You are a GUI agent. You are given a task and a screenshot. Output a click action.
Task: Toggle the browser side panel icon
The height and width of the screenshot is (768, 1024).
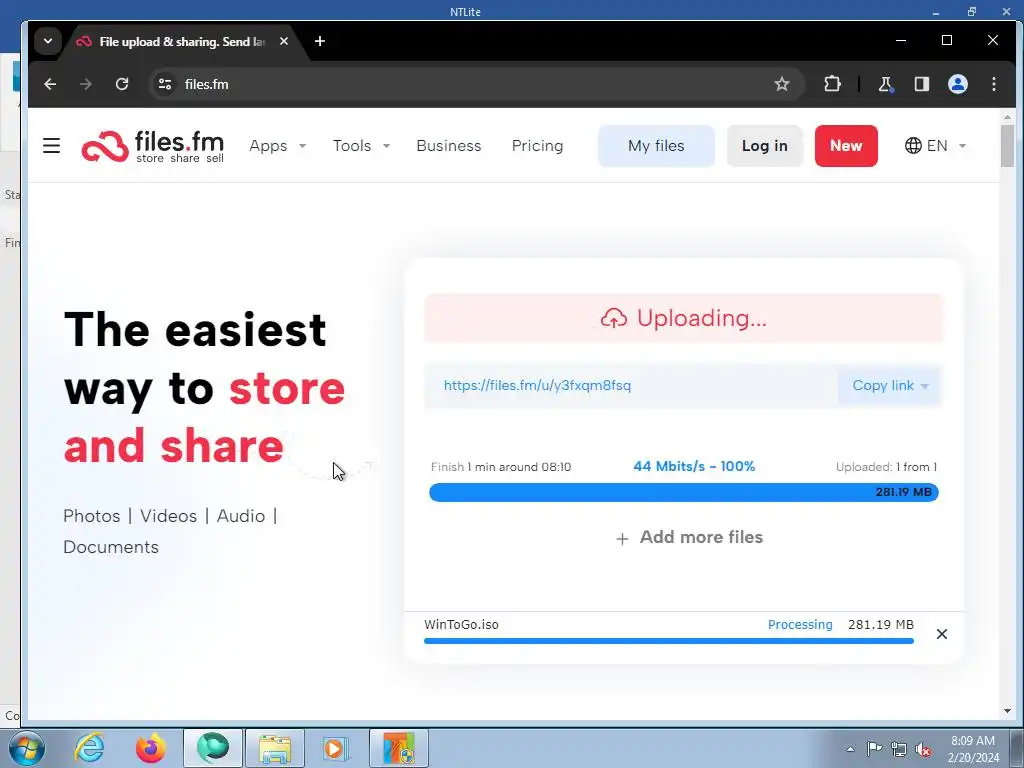point(921,84)
